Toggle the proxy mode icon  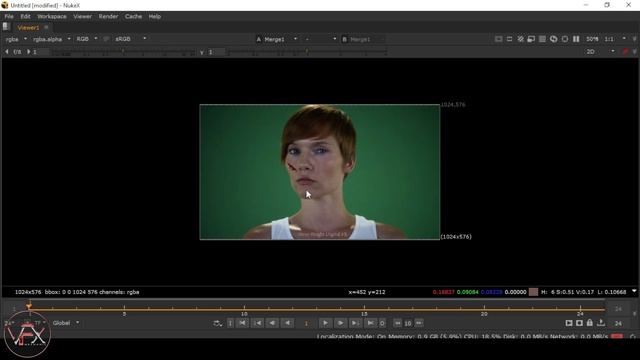[x=520, y=39]
